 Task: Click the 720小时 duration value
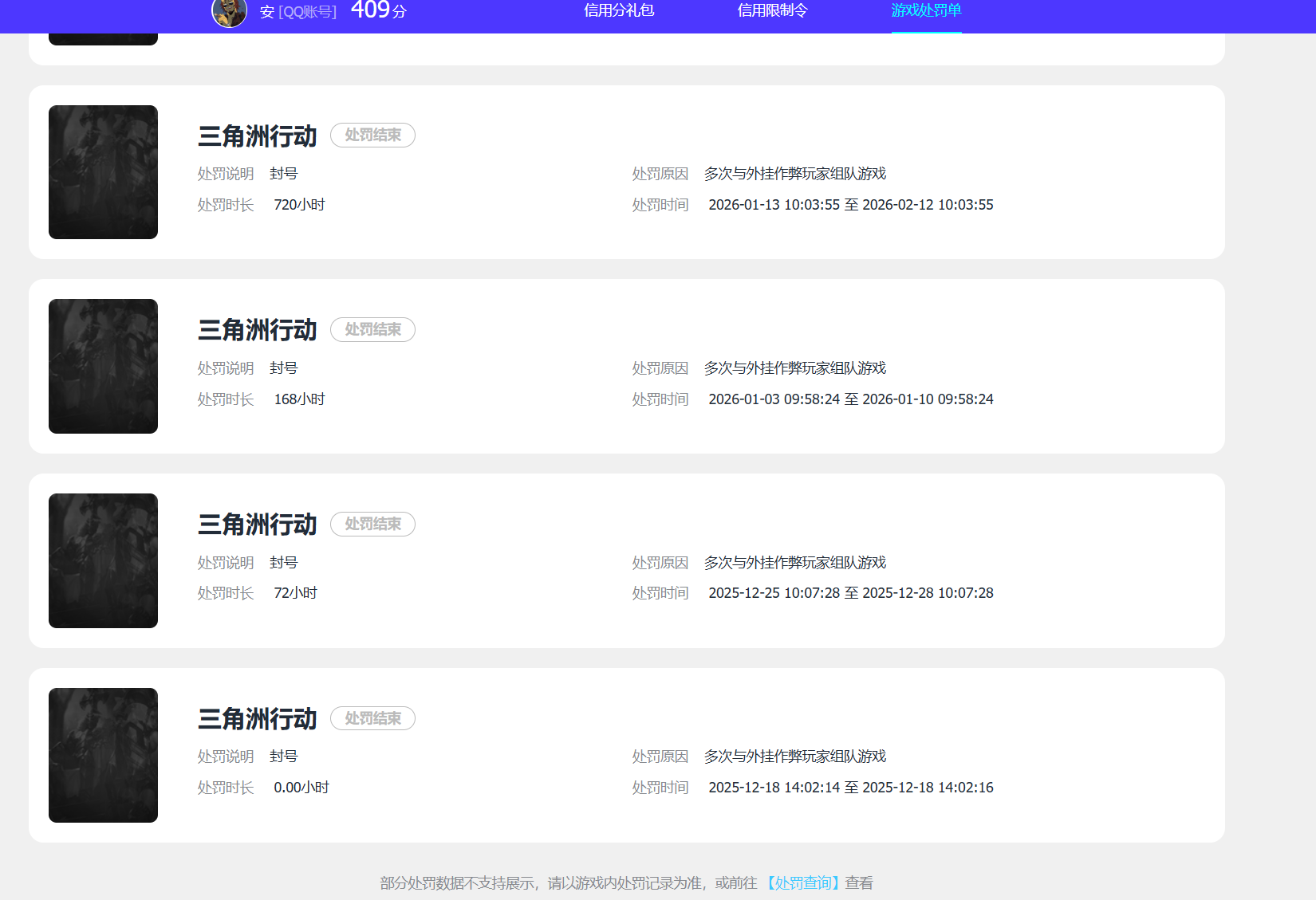pos(299,205)
